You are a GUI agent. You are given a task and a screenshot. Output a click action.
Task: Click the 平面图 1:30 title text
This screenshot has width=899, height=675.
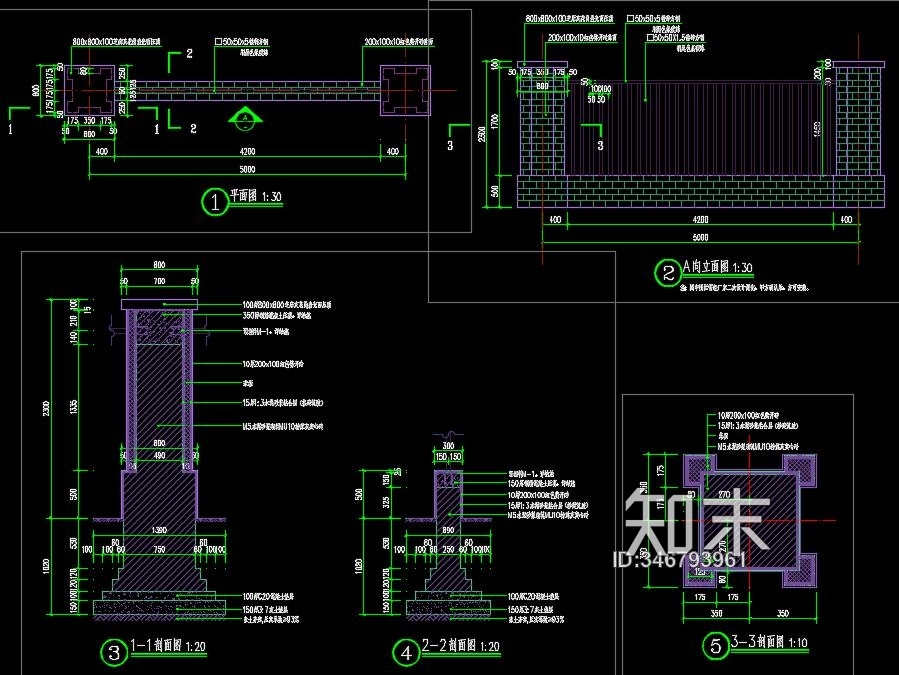255,198
